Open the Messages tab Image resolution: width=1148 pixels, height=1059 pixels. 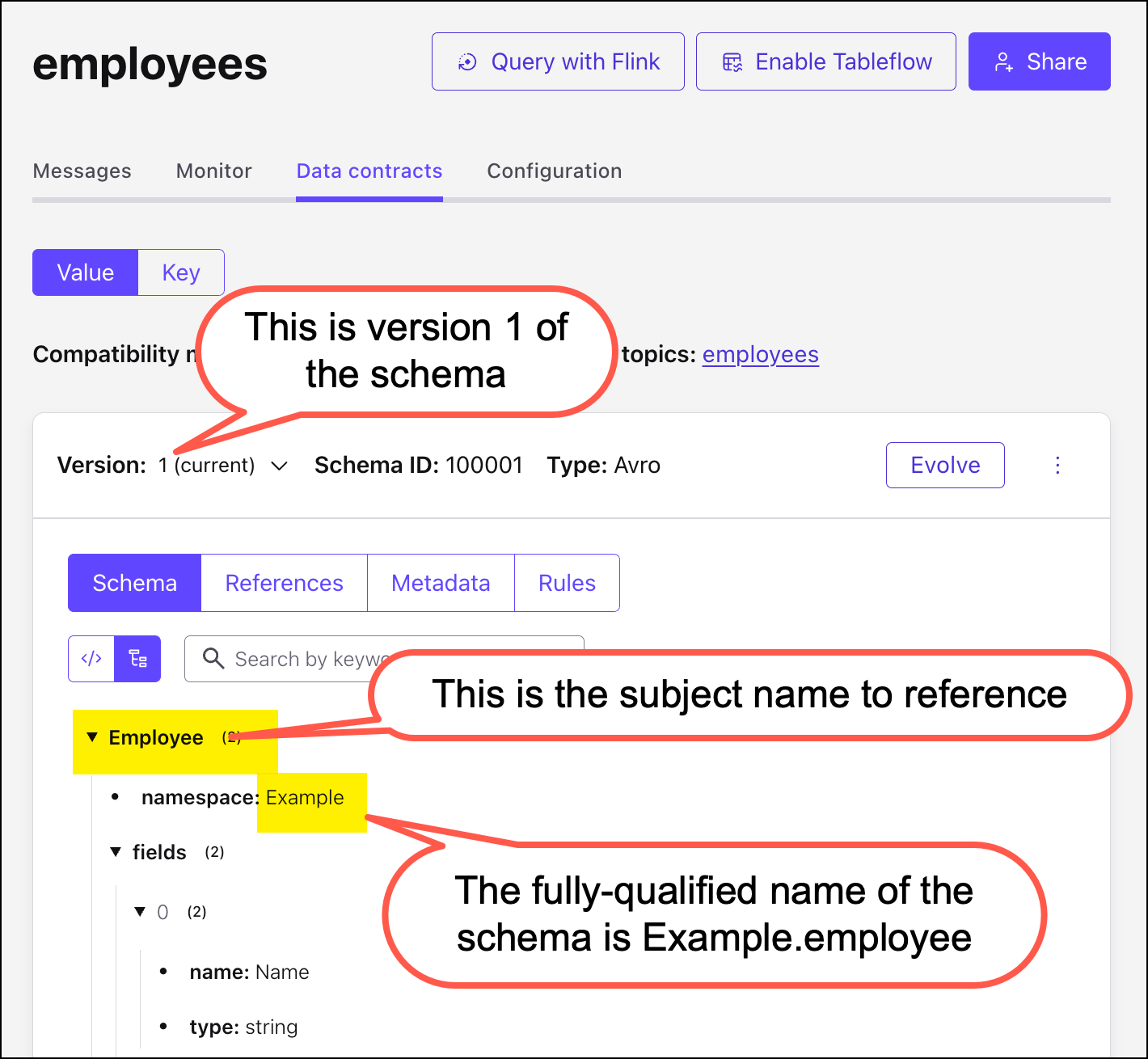pyautogui.click(x=82, y=171)
